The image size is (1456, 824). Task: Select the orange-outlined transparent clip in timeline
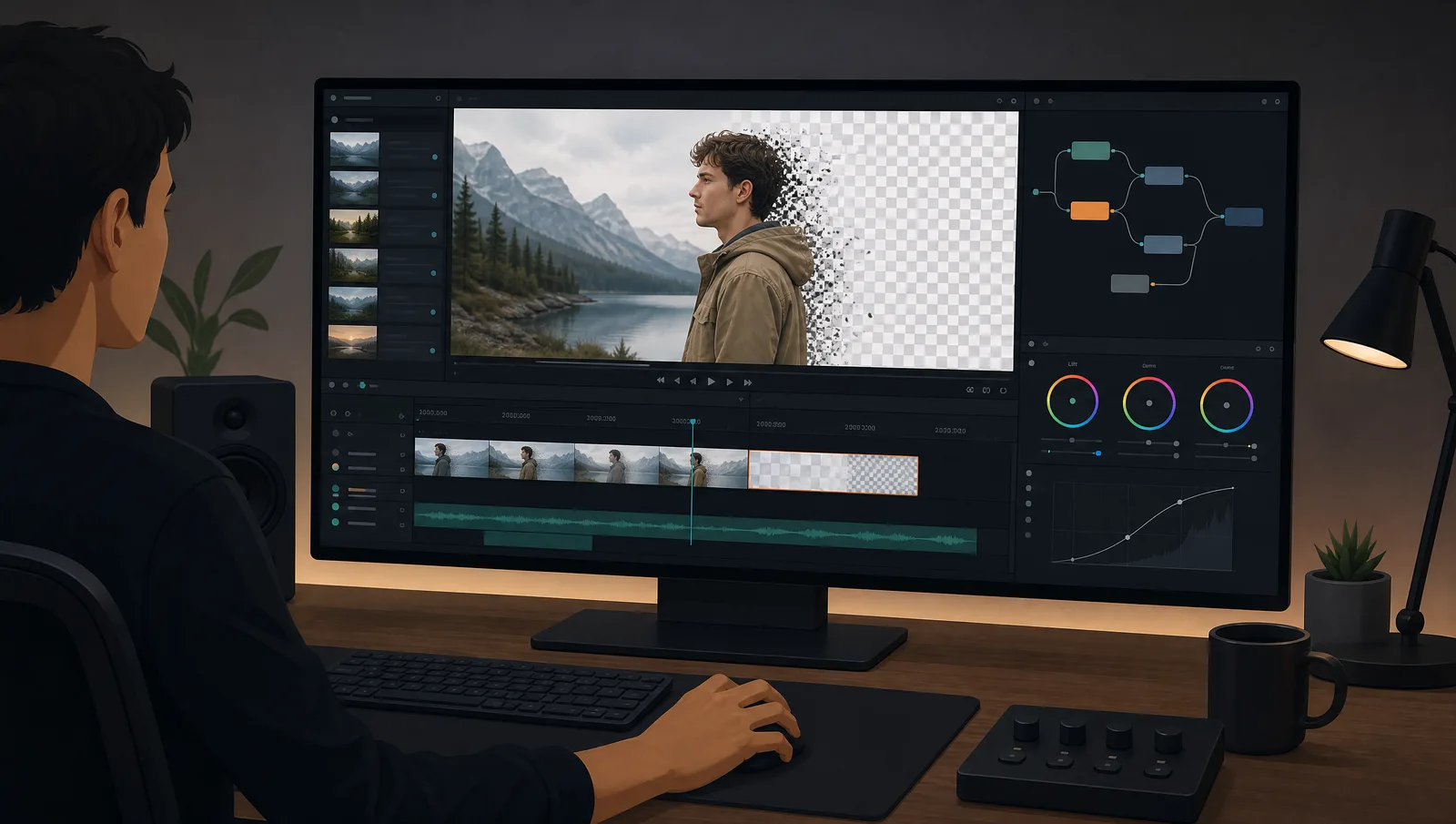pyautogui.click(x=833, y=474)
